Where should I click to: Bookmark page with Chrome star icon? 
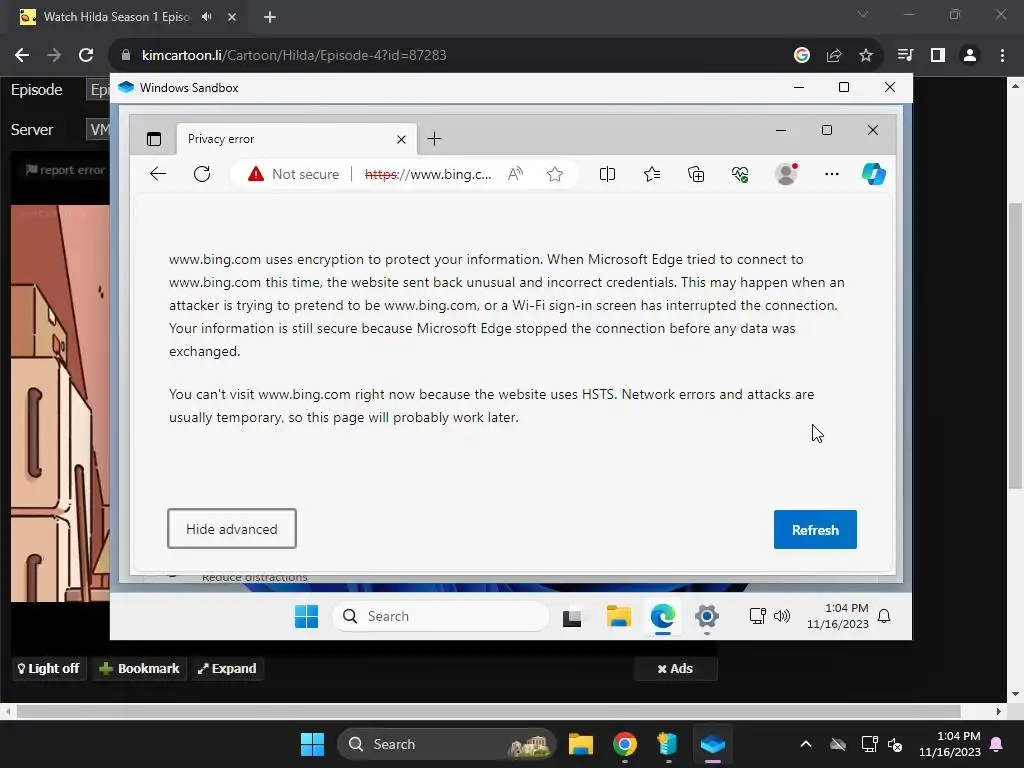coord(866,55)
